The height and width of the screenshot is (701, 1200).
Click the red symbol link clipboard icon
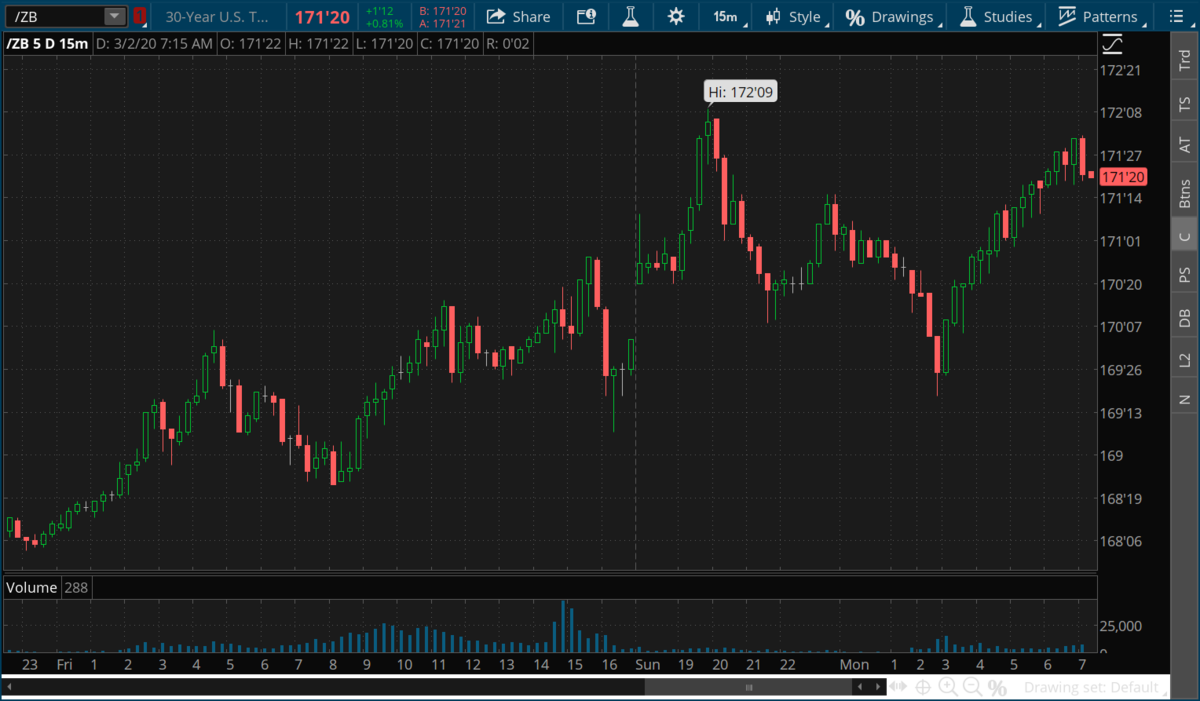point(140,16)
